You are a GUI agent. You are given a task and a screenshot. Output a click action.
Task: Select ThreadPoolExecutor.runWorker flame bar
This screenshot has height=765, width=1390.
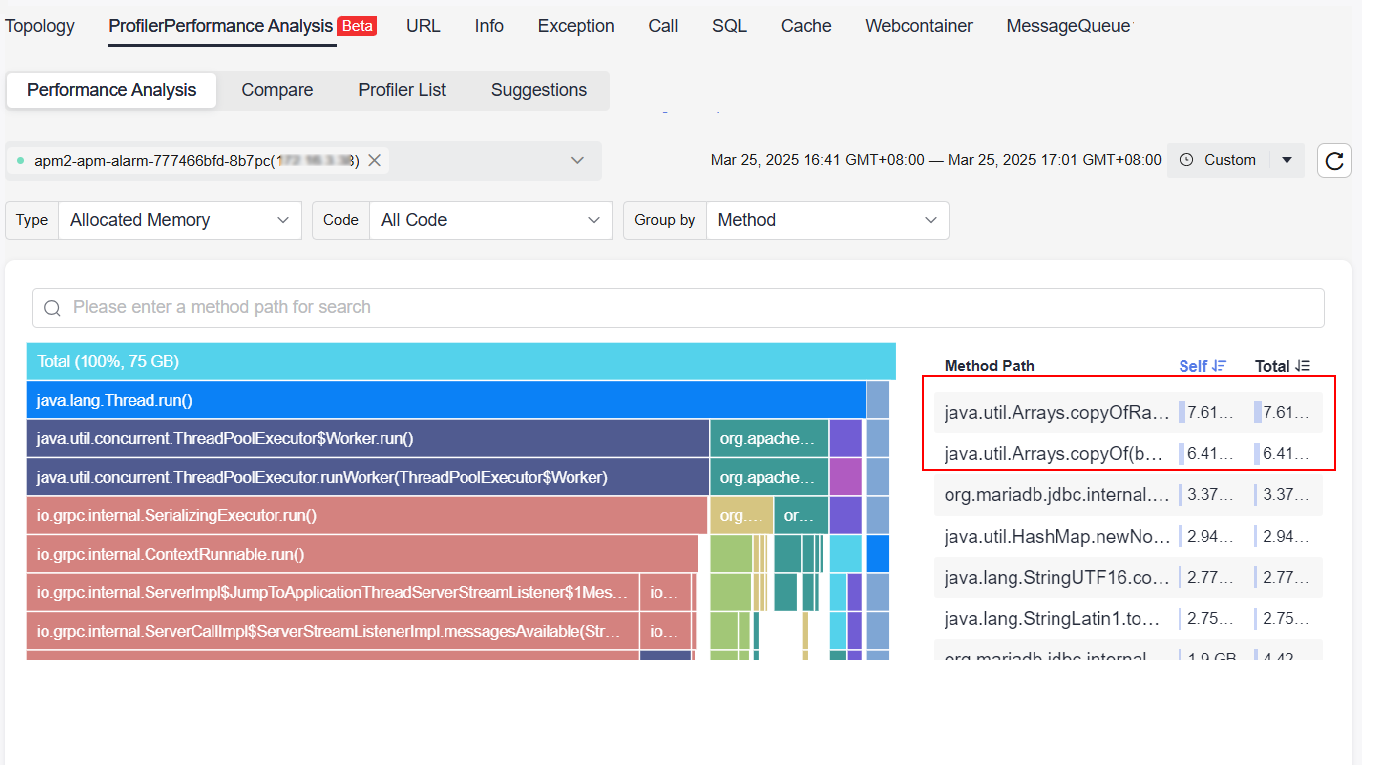(x=368, y=477)
